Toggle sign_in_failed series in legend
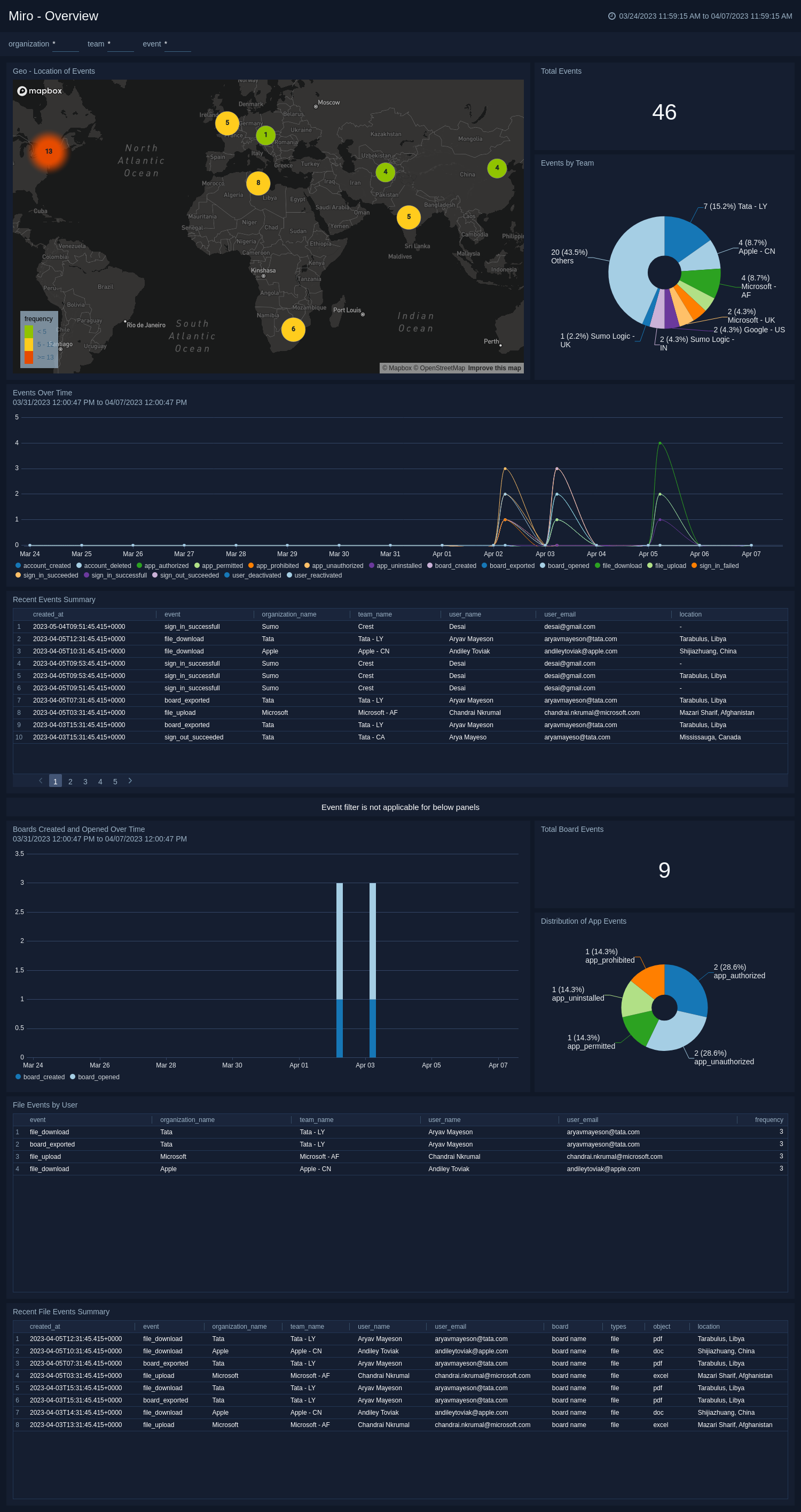The image size is (801, 1512). [716, 566]
